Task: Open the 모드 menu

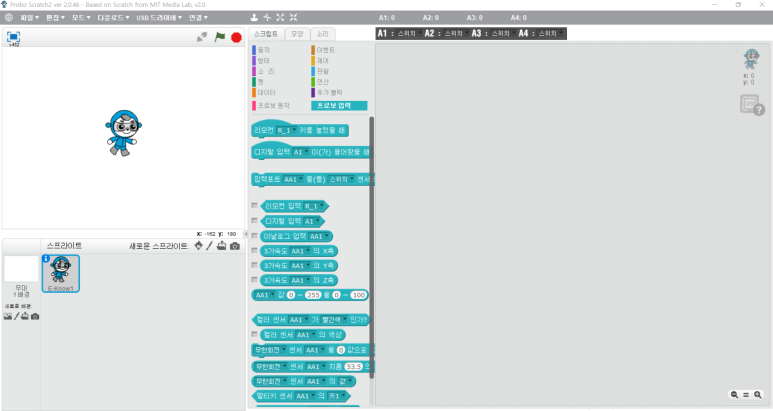Action: click(81, 18)
